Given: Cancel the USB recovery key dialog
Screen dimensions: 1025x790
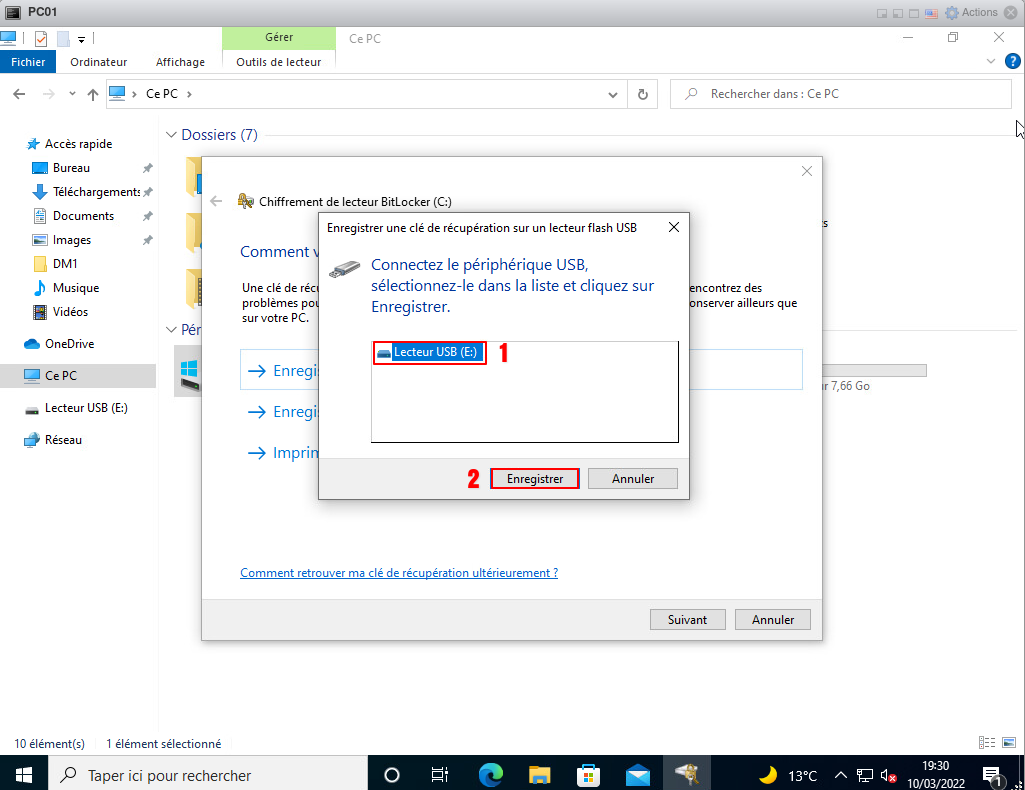Looking at the screenshot, I should (632, 479).
